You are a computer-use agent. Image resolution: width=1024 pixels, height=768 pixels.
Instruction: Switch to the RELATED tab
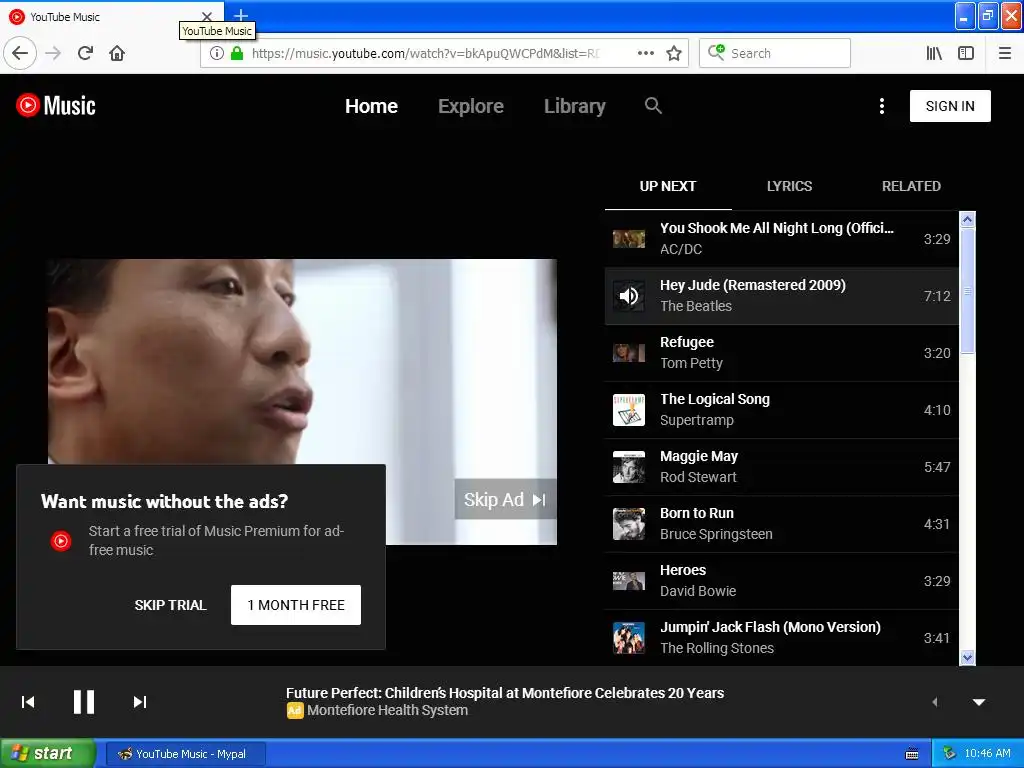[911, 186]
